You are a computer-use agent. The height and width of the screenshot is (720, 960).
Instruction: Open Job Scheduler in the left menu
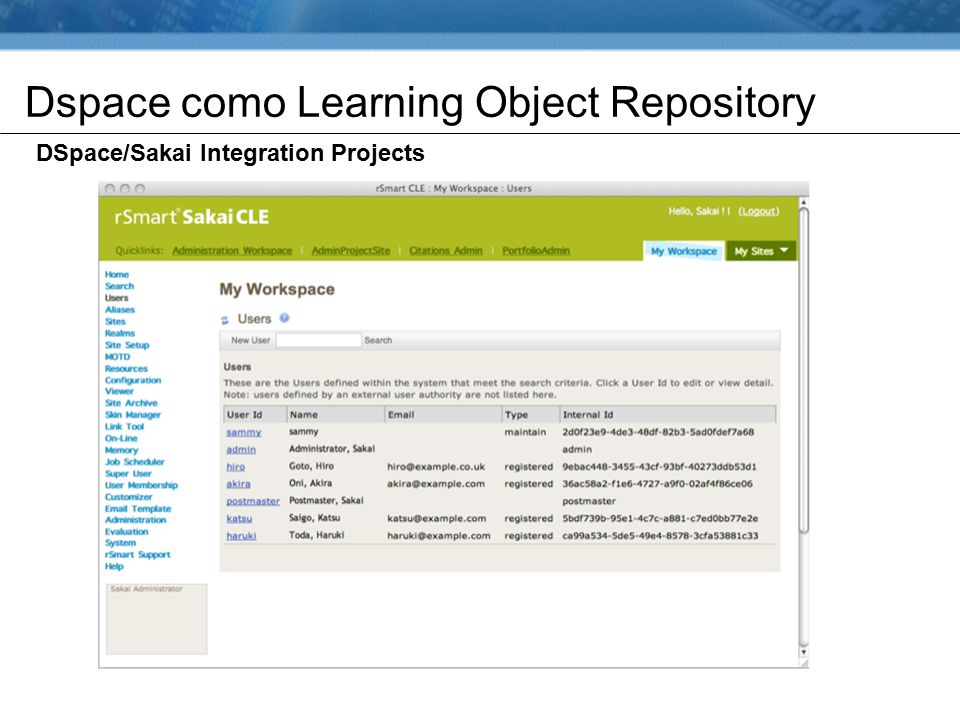135,462
